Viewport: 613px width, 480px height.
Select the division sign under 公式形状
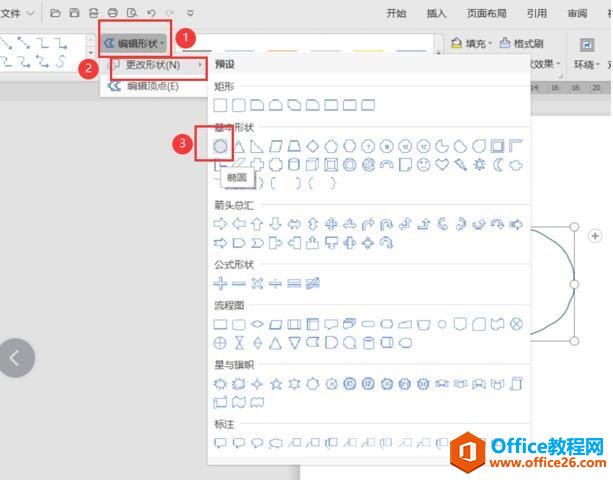pos(276,283)
